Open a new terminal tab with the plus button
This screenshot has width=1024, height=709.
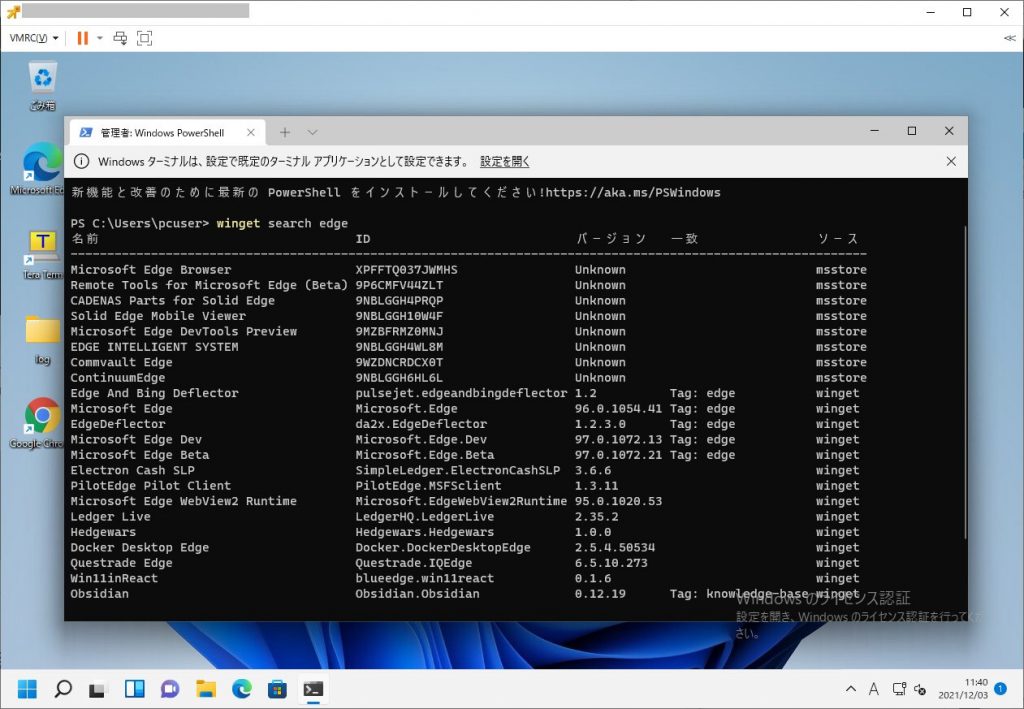tap(285, 133)
